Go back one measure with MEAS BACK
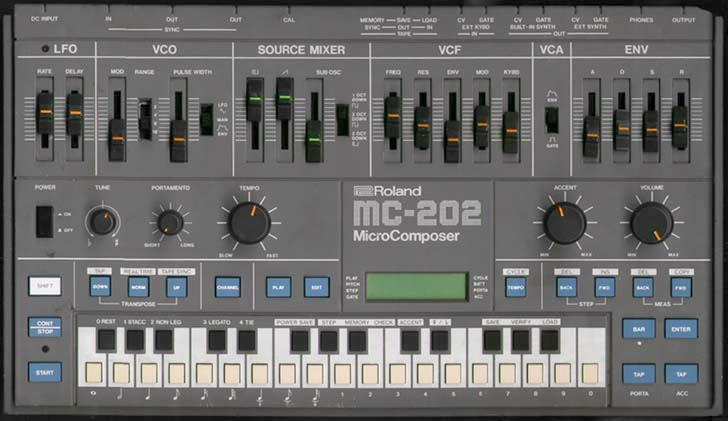 coord(643,287)
